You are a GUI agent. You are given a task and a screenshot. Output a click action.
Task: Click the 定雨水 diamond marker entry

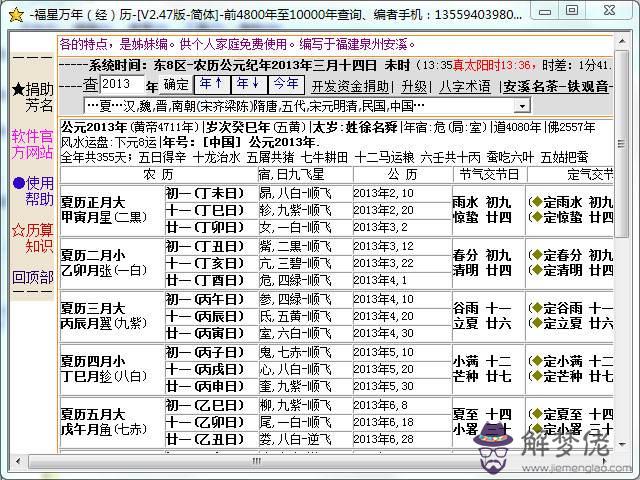(x=571, y=200)
